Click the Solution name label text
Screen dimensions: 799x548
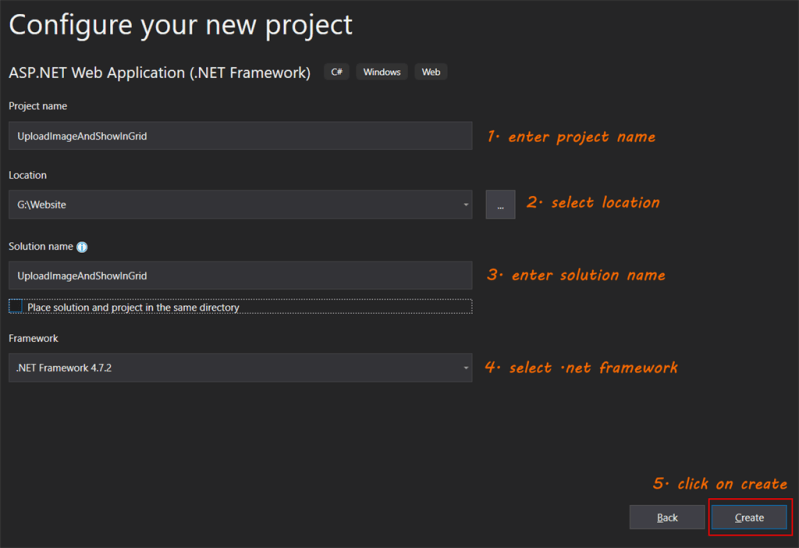click(41, 246)
